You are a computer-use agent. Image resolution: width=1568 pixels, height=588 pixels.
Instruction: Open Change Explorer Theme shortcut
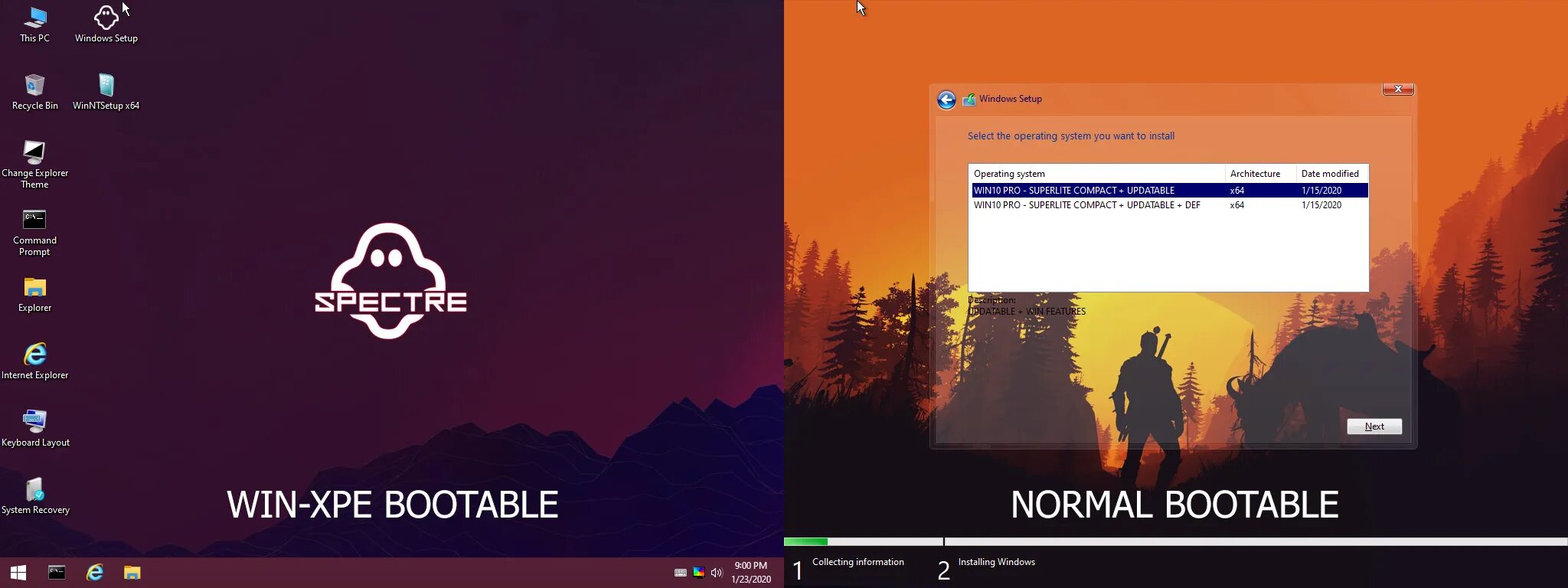(34, 164)
